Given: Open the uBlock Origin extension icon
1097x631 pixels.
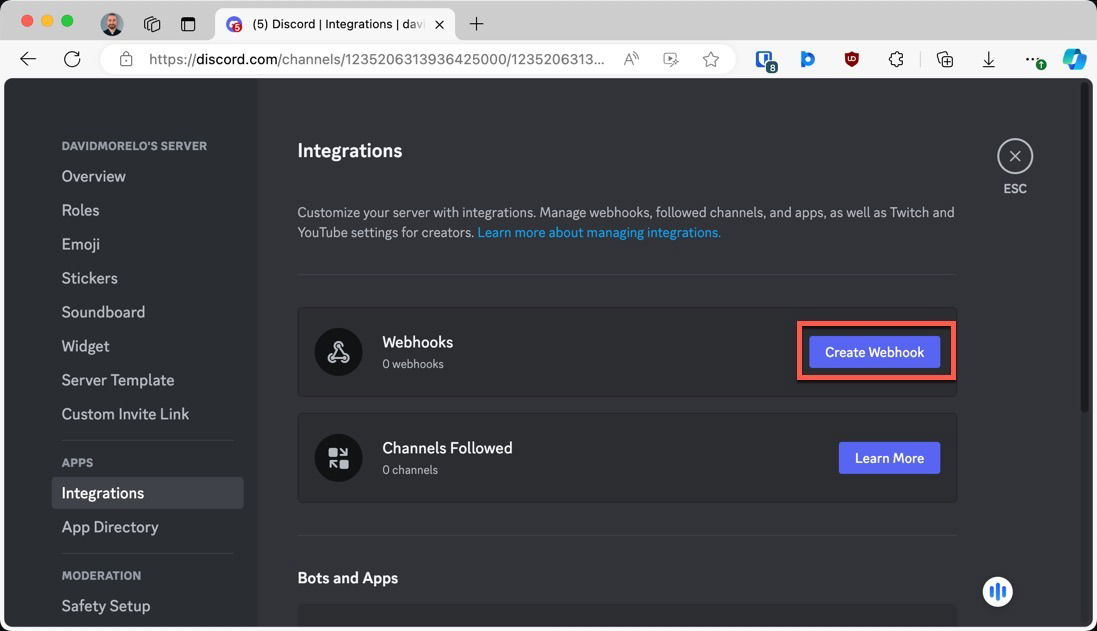Looking at the screenshot, I should [851, 59].
